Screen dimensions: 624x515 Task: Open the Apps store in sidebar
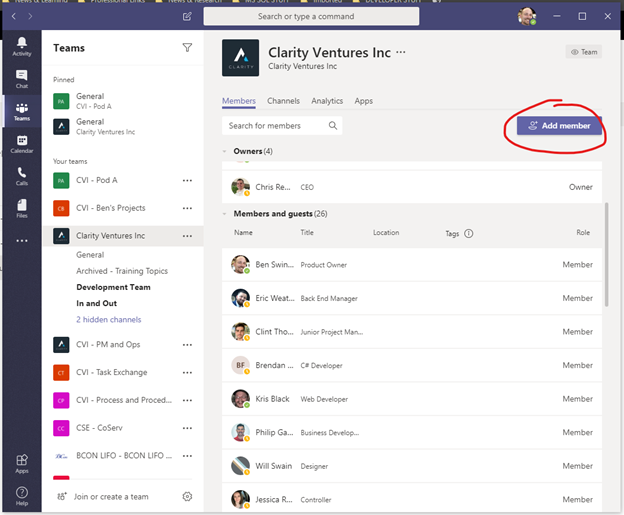[21, 464]
